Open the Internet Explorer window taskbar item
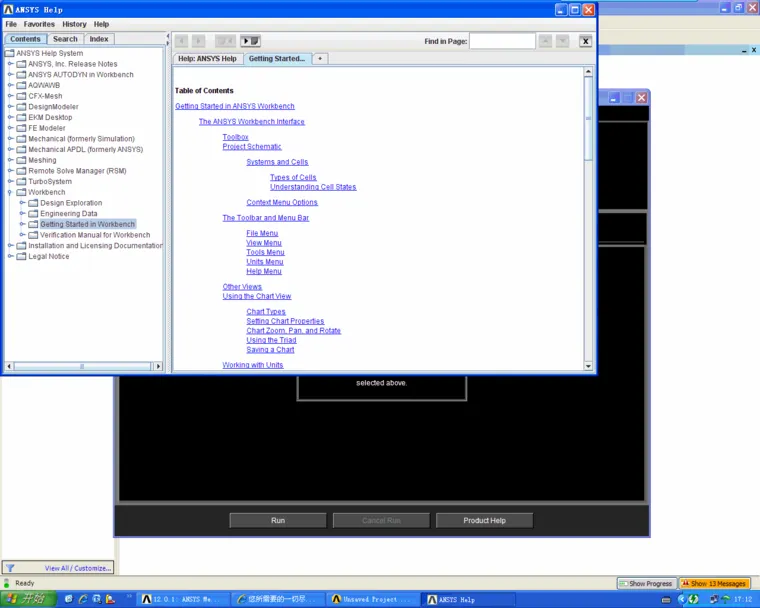The height and width of the screenshot is (608, 760). click(x=276, y=600)
